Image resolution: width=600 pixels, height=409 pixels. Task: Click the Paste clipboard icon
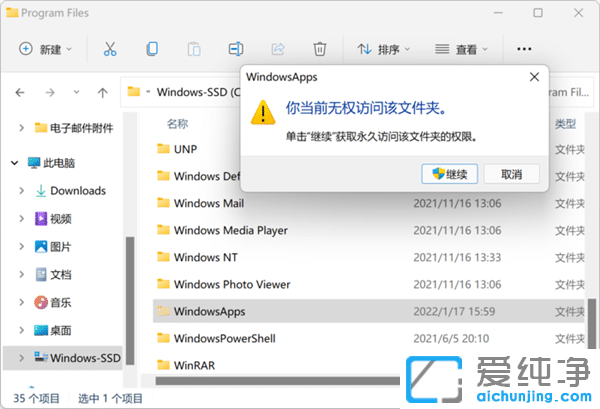pyautogui.click(x=194, y=49)
